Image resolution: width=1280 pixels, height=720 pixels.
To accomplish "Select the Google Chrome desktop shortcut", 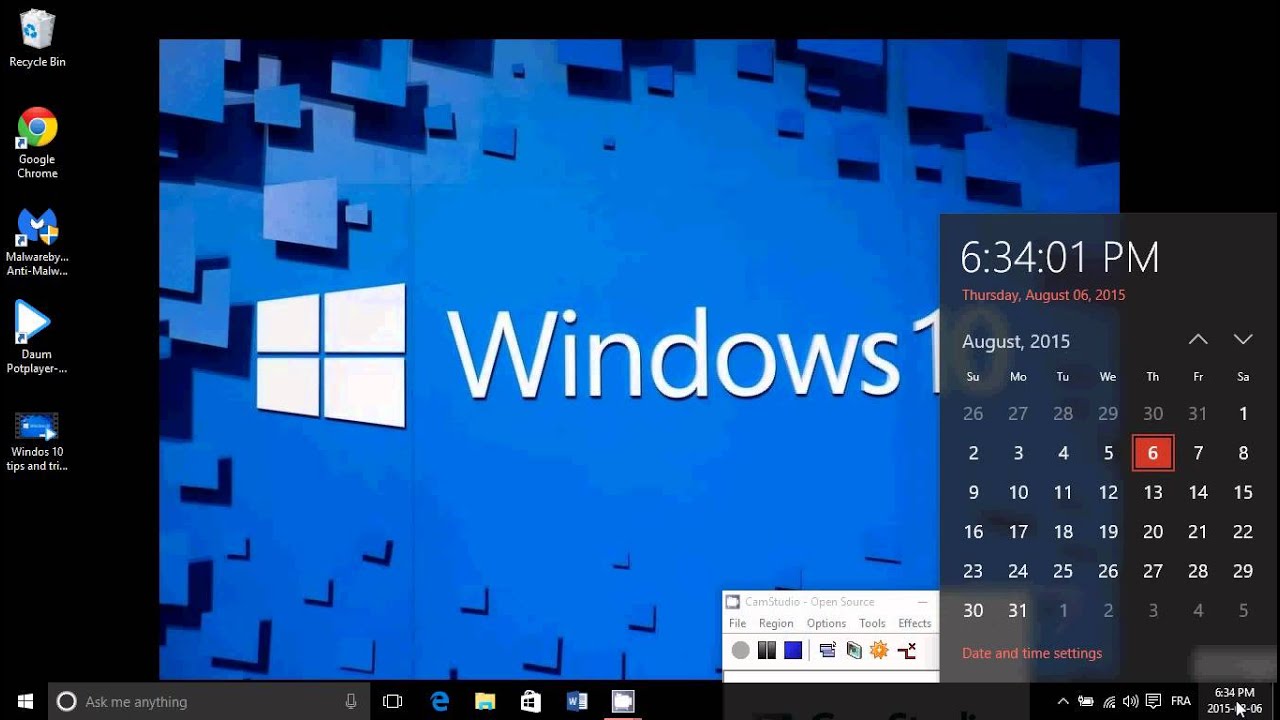I will pos(37,142).
